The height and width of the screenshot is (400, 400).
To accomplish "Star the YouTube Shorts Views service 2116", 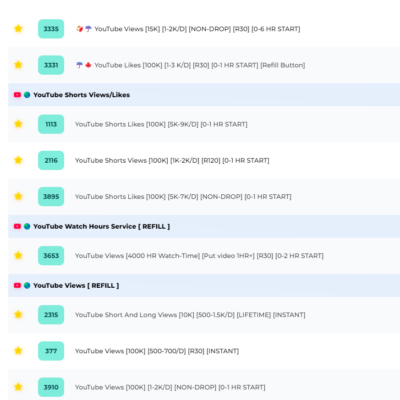I will (x=18, y=160).
